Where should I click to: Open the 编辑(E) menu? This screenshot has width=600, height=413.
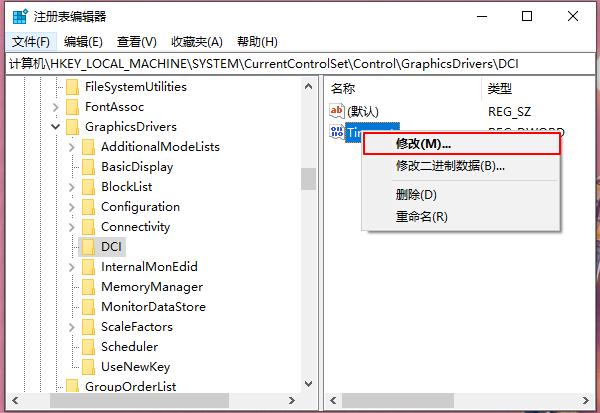coord(83,41)
